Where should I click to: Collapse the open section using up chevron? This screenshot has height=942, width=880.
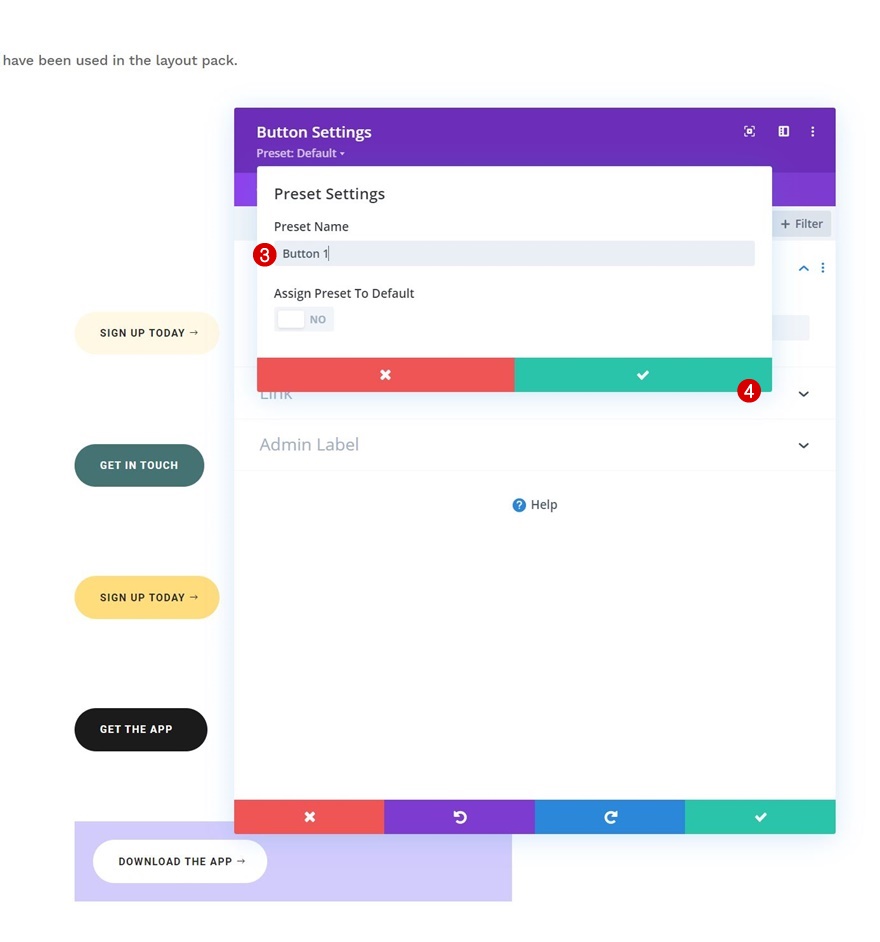tap(803, 268)
